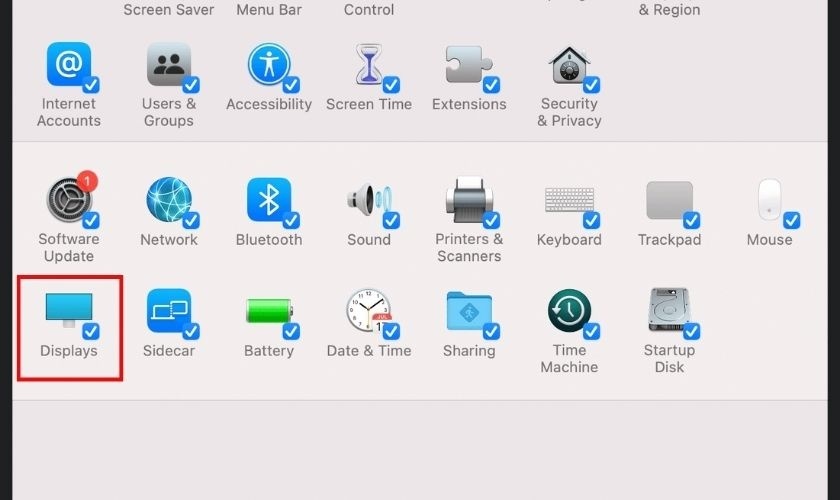Uncheck the Keyboard pane checkbox
Screen dimensions: 840x500
[591, 220]
